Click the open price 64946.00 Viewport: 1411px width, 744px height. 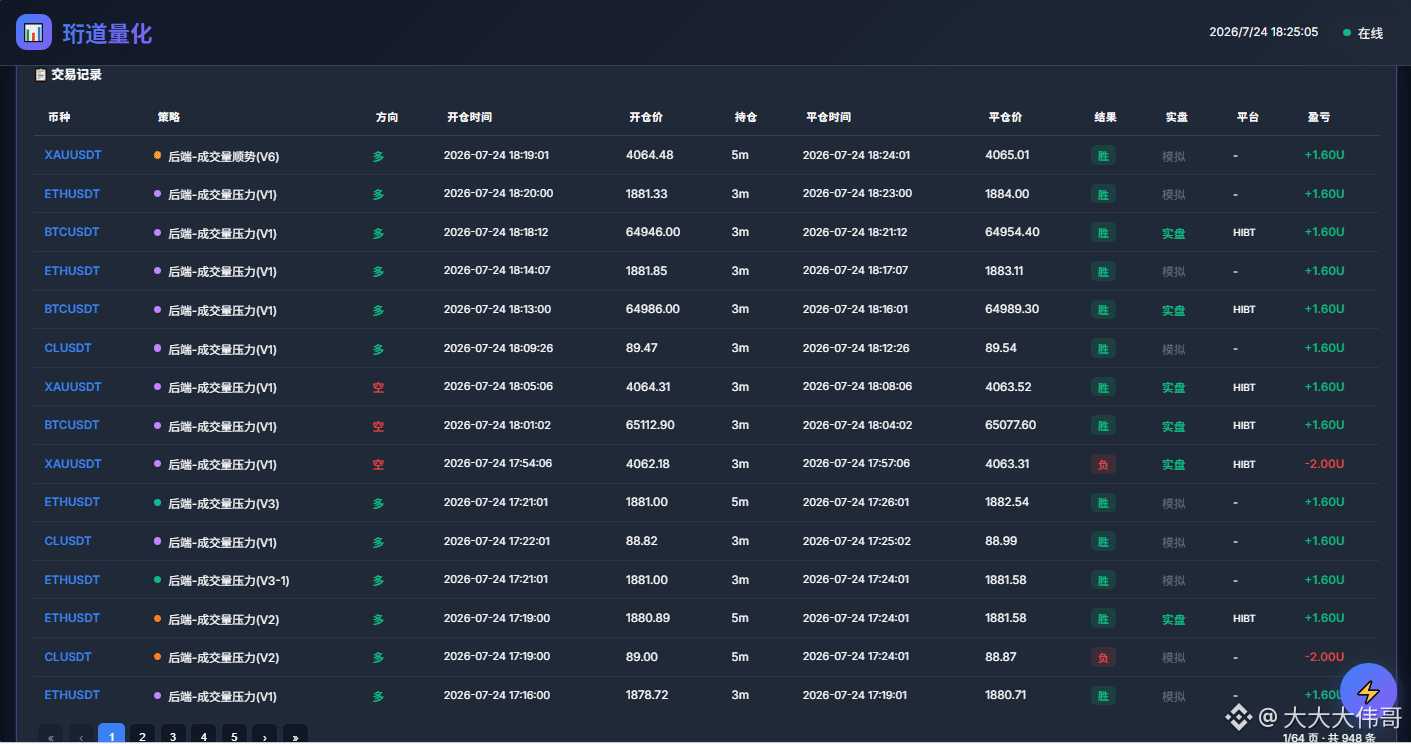[653, 232]
